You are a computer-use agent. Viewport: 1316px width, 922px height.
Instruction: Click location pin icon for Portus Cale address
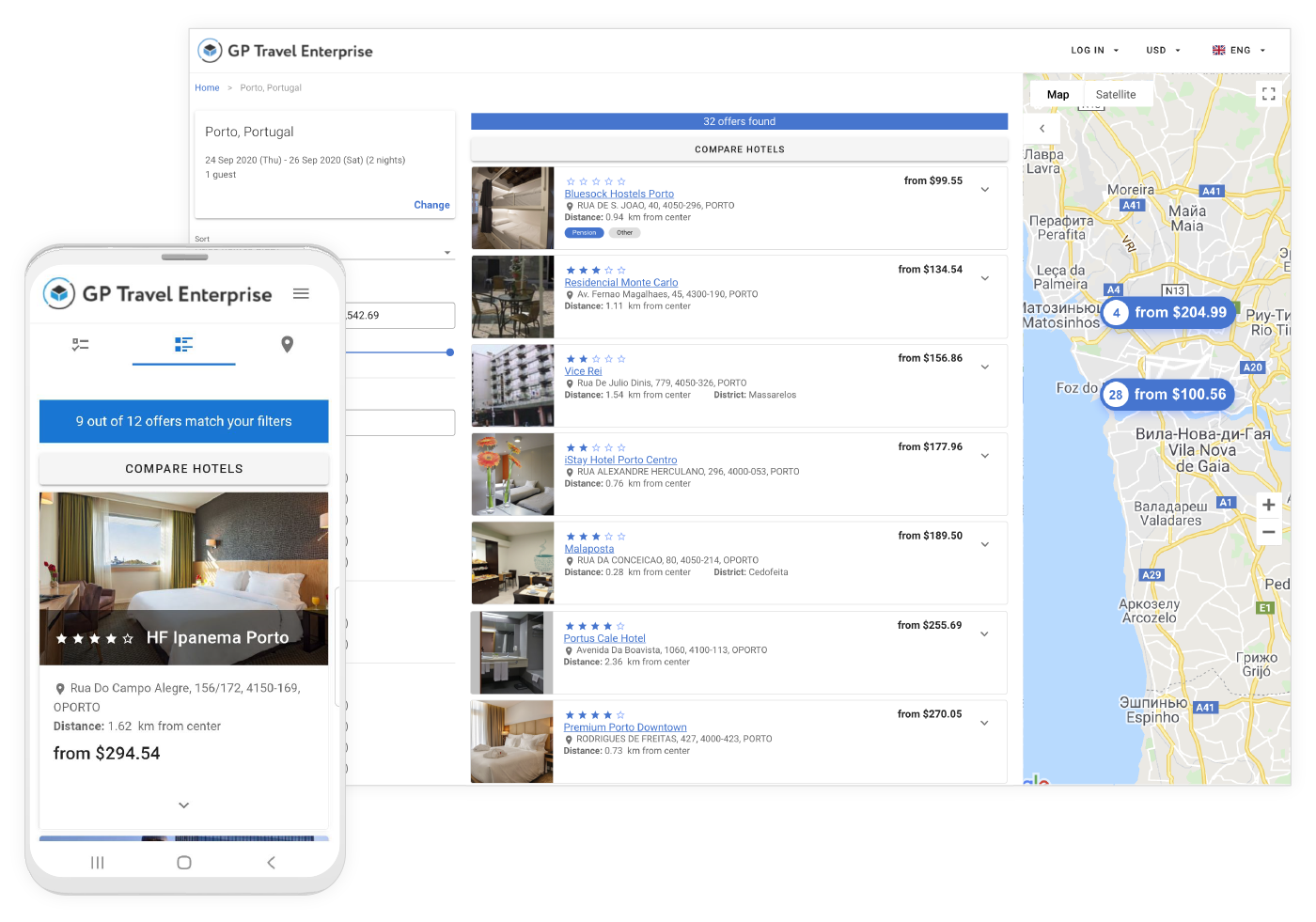coord(569,650)
